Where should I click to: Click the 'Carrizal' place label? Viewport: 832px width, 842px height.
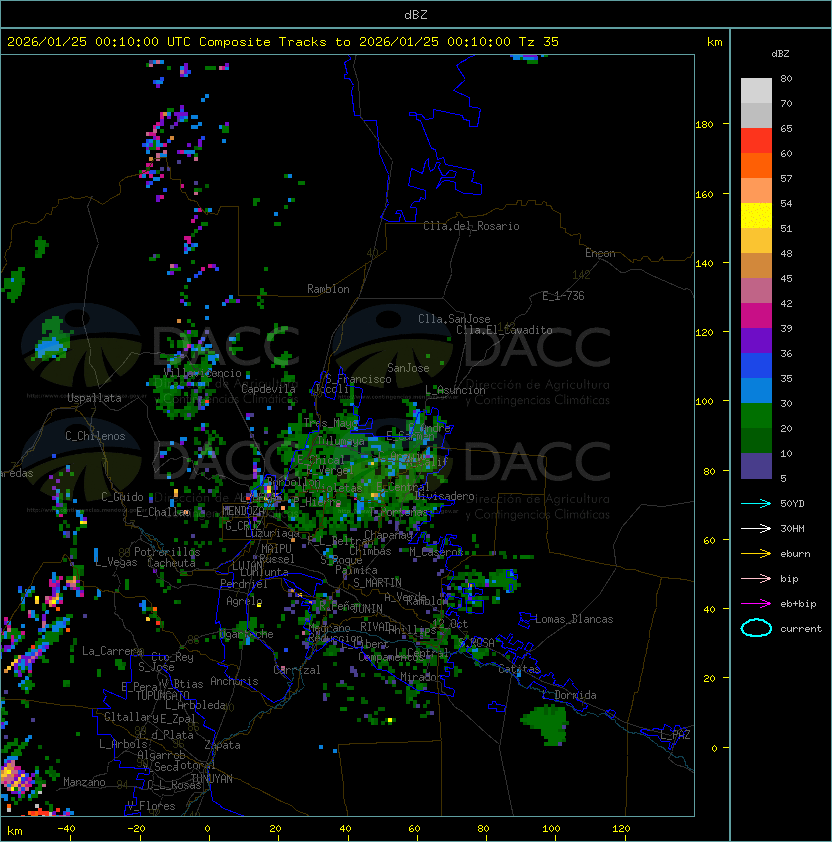tap(297, 670)
